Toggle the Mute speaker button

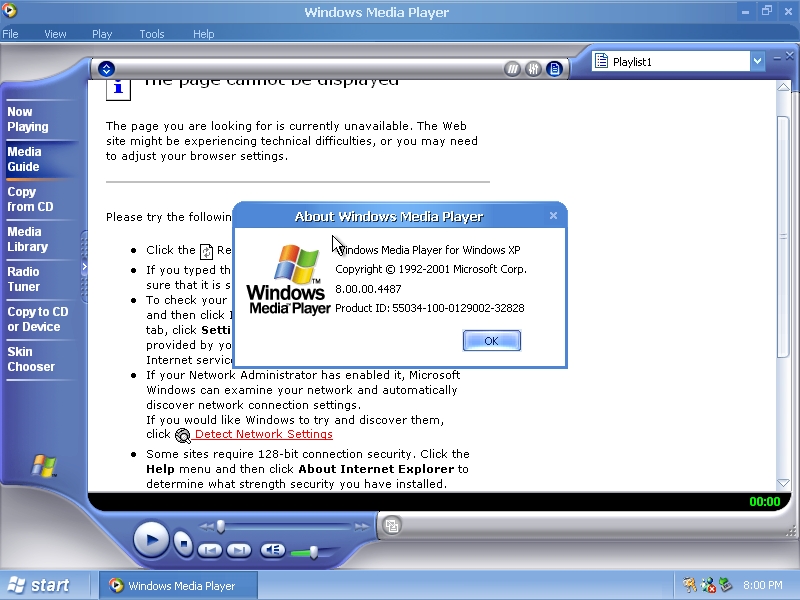click(272, 550)
